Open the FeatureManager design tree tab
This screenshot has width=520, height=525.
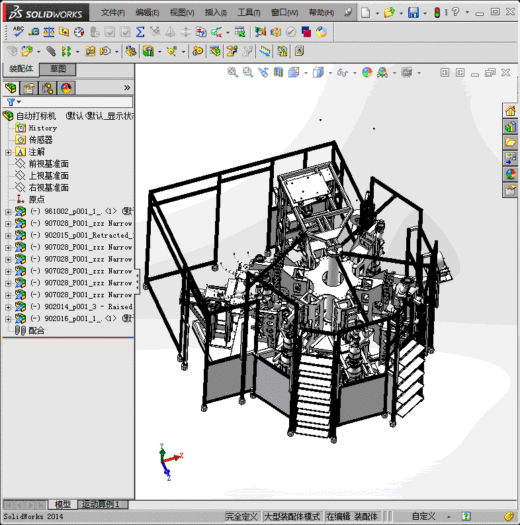(11, 88)
